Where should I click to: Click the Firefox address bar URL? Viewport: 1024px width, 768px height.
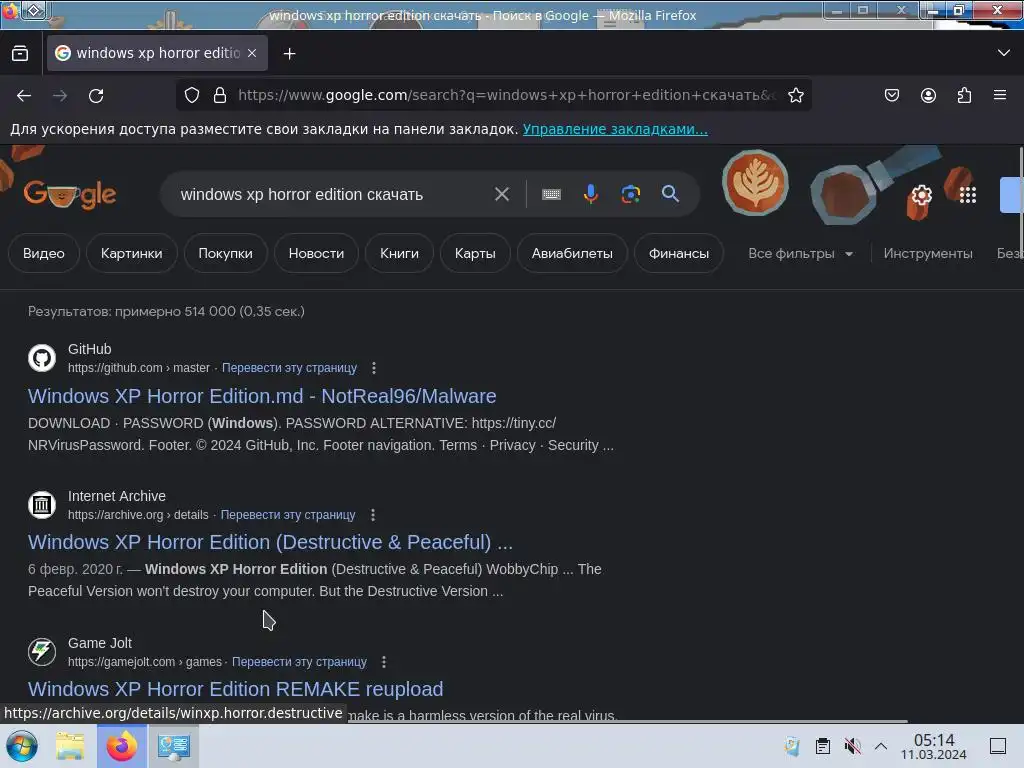click(x=507, y=95)
